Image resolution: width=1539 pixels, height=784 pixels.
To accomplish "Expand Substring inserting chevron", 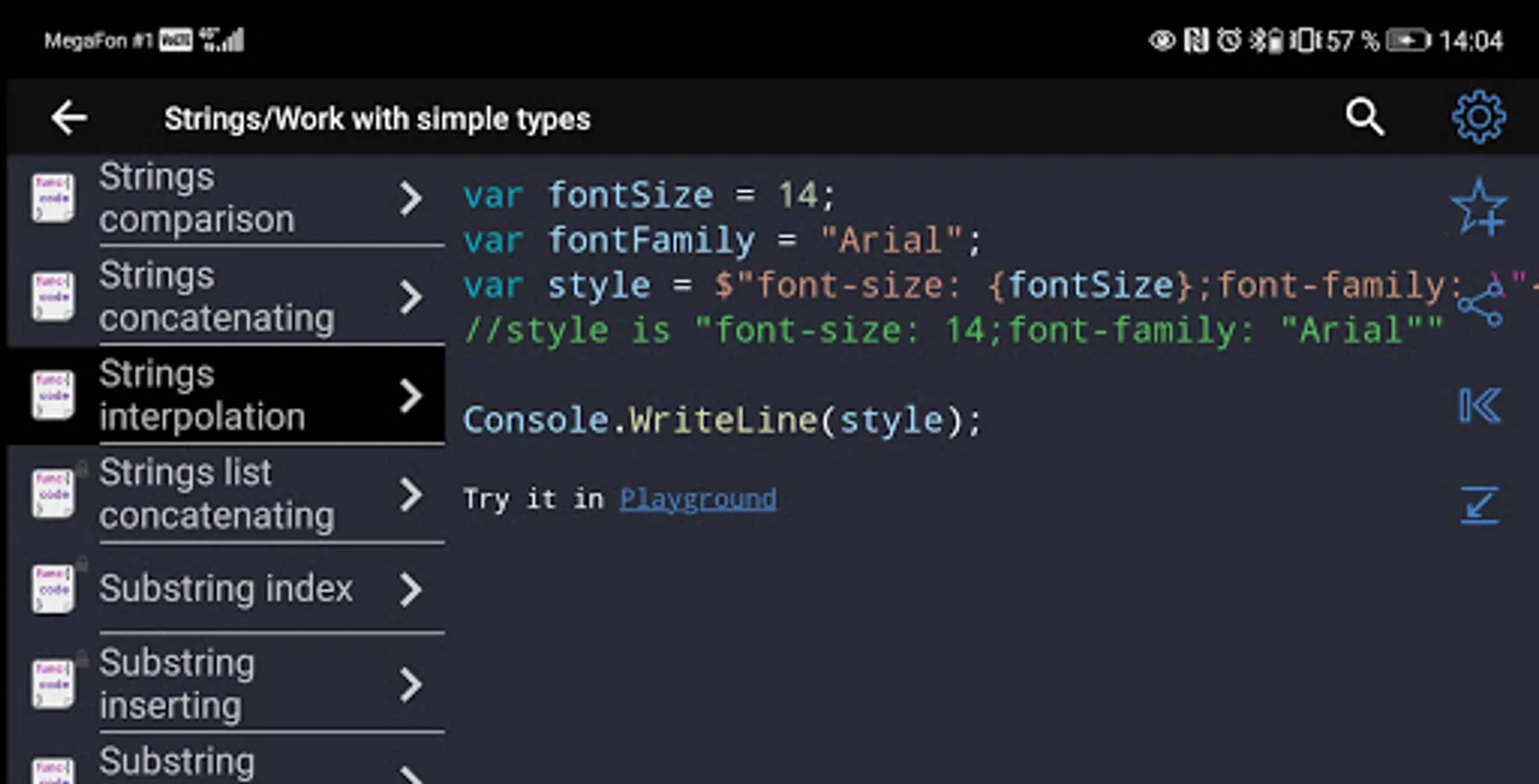I will tap(410, 685).
